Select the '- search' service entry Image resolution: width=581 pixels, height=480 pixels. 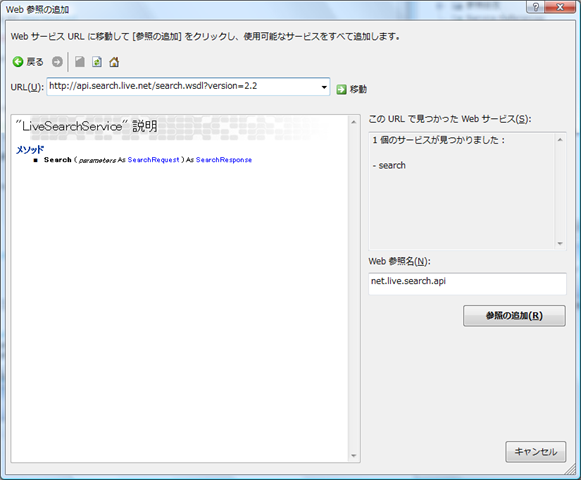click(389, 165)
